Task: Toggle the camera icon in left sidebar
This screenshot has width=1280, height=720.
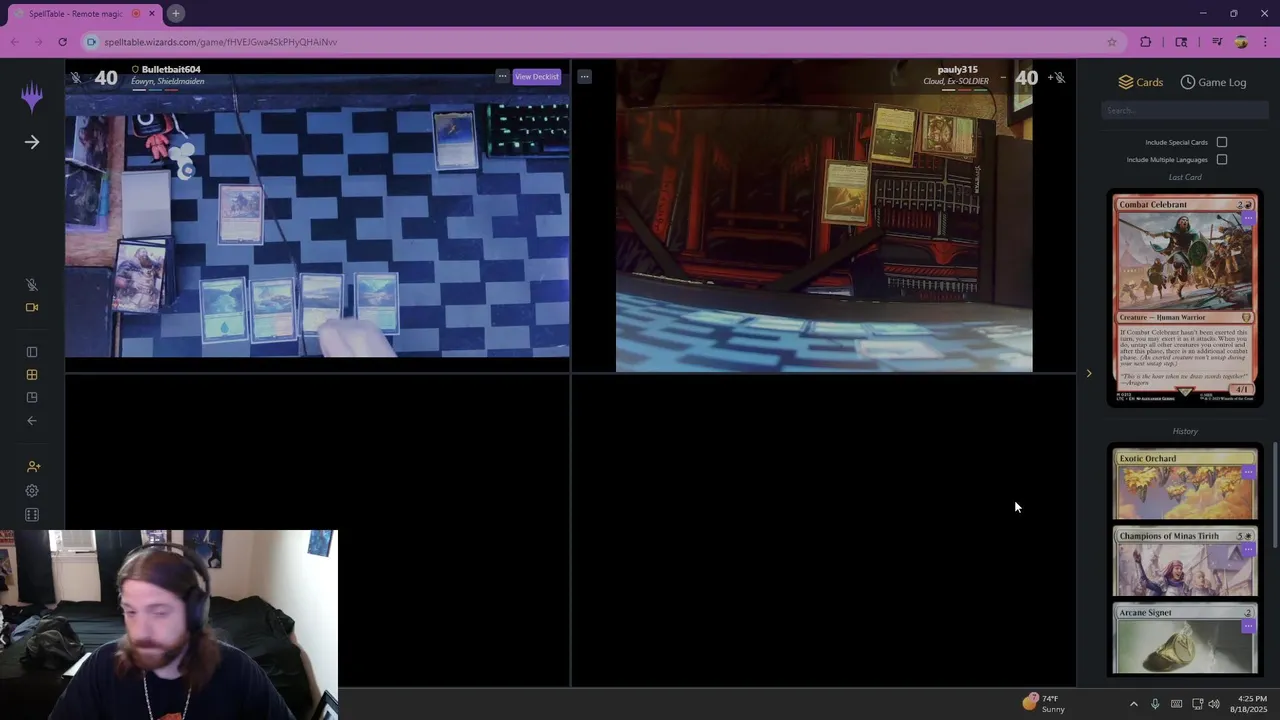Action: click(x=32, y=307)
